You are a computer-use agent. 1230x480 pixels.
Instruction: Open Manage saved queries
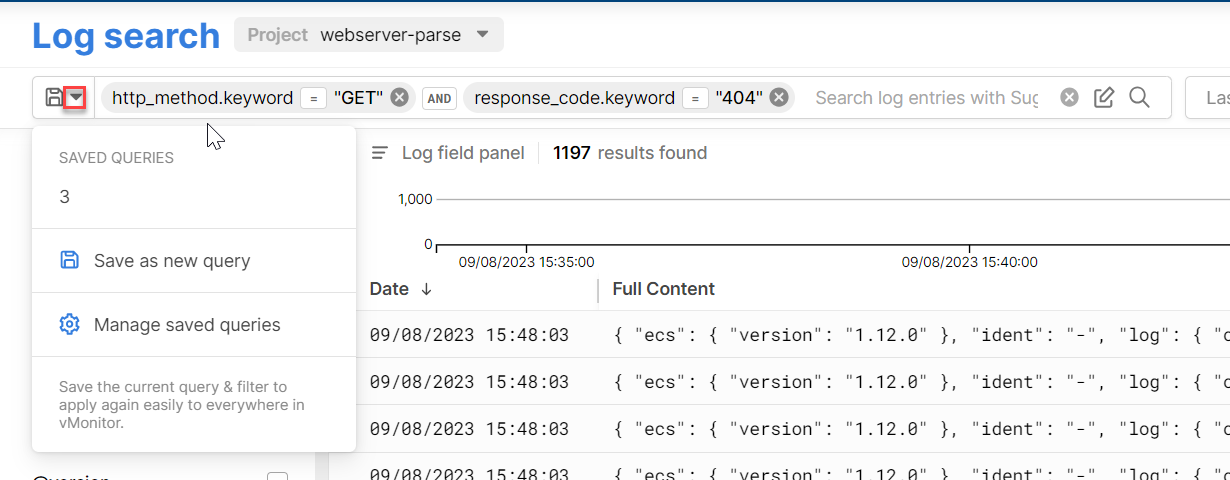point(186,325)
